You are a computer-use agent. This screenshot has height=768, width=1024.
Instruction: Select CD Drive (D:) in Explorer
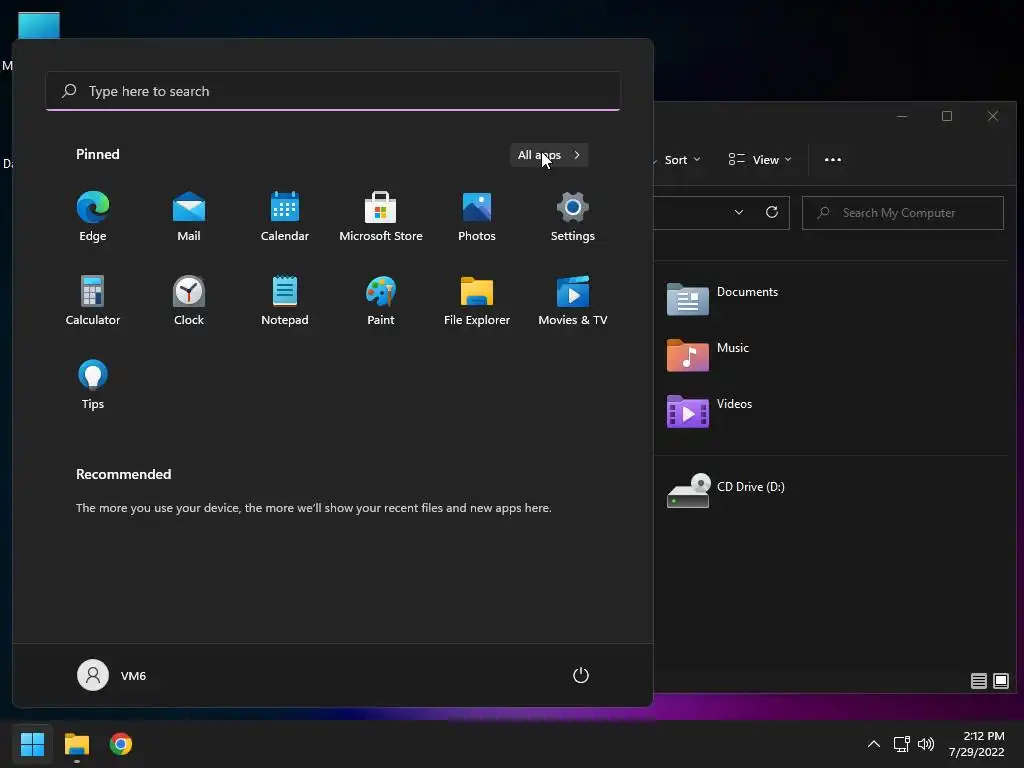[x=726, y=490]
